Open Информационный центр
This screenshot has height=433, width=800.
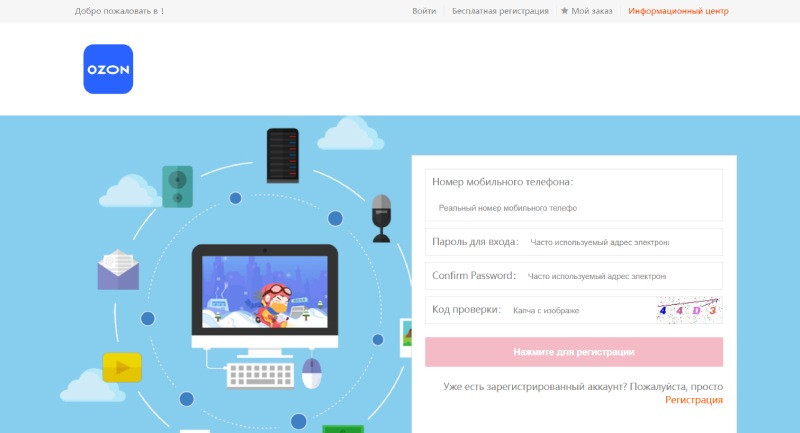click(x=678, y=11)
